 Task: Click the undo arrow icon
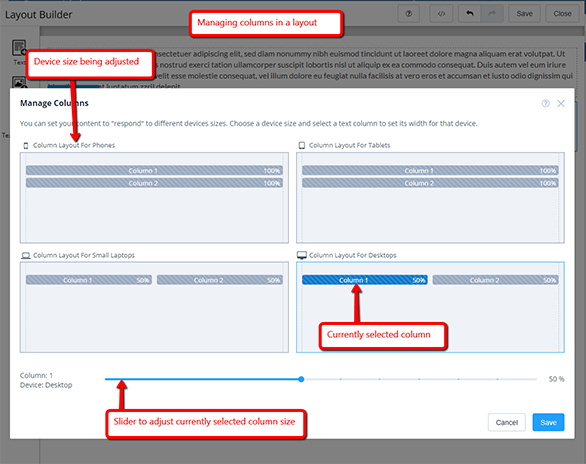[470, 14]
